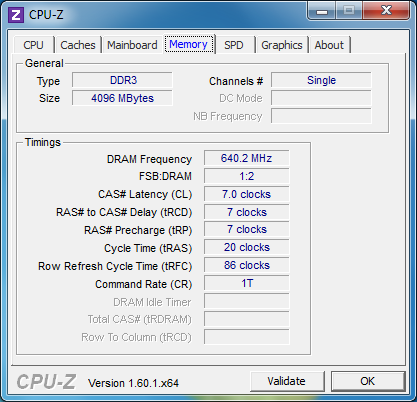Click the 'Row Refresh Cycle Time (tRFC)' label
Screen dimensions: 417x402
tap(115, 266)
